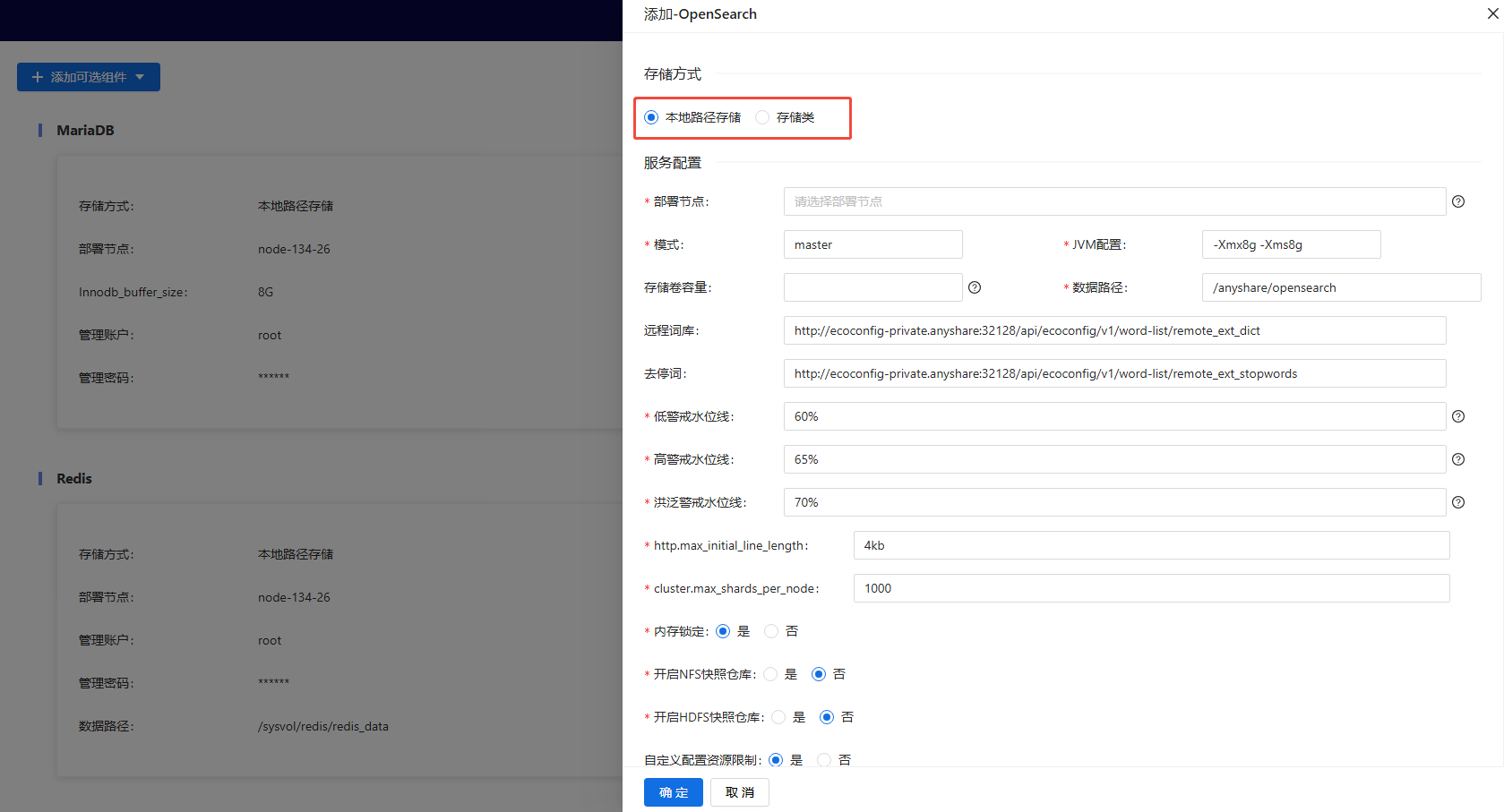Click help icon beside deployment node field

pyautogui.click(x=1458, y=201)
